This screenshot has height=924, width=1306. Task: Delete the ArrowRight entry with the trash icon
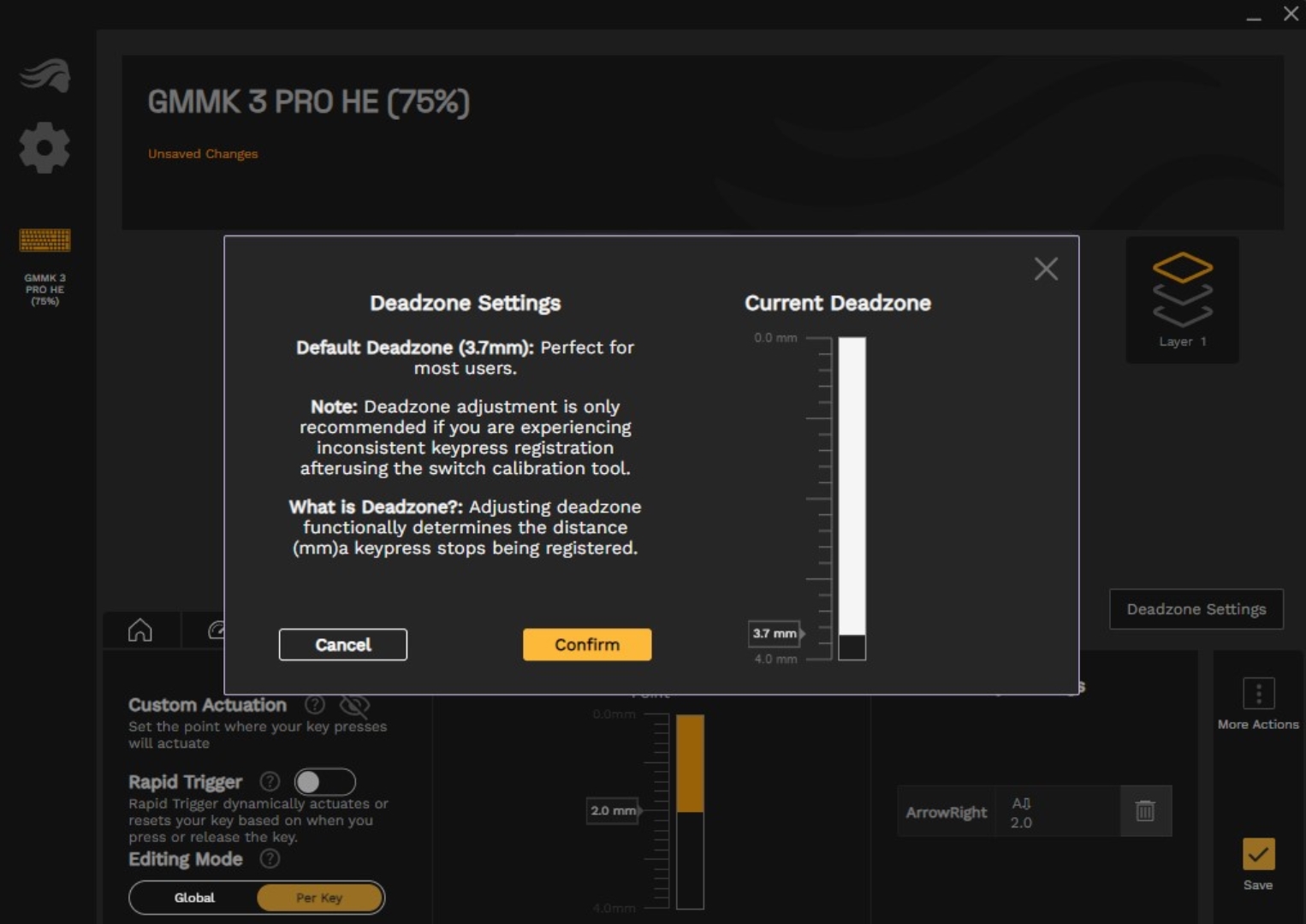click(1145, 811)
